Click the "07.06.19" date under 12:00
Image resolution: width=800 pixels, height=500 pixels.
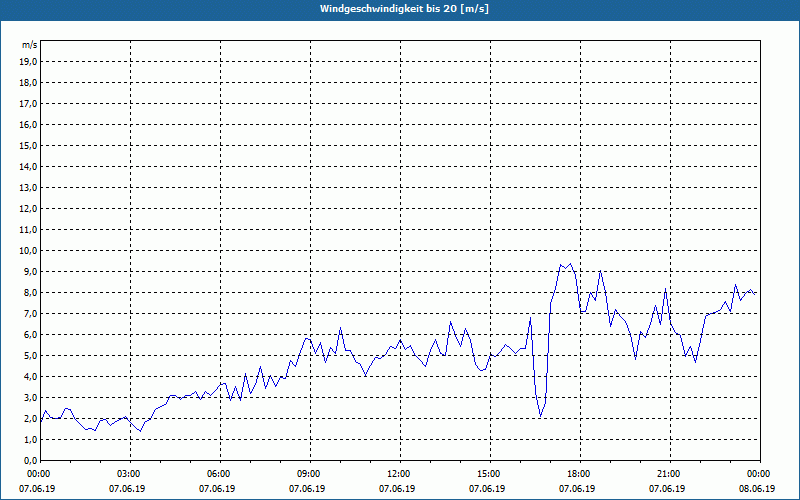click(x=397, y=489)
